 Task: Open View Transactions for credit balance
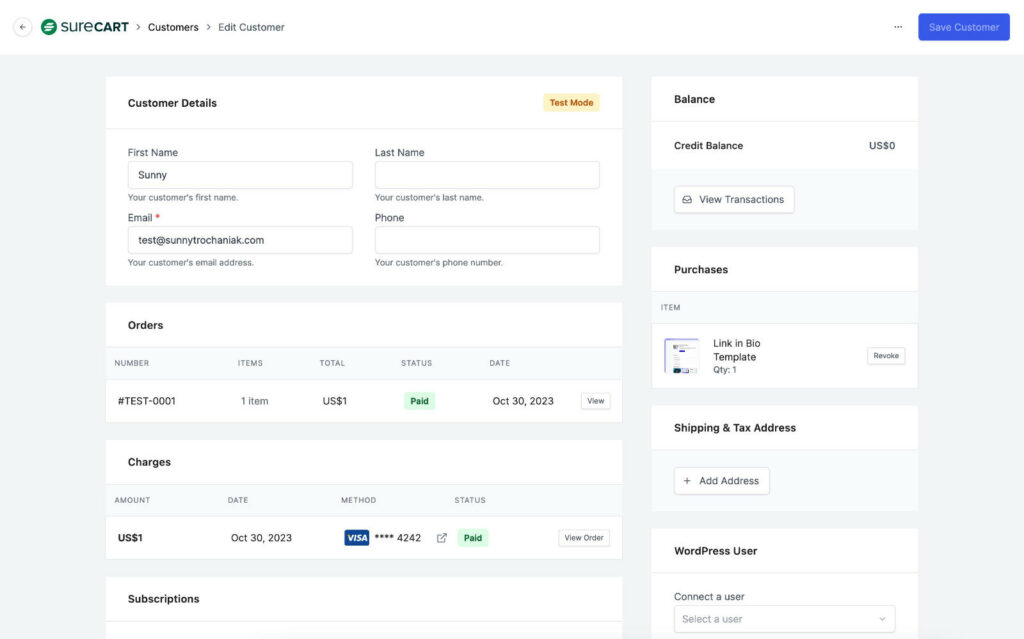pos(733,199)
